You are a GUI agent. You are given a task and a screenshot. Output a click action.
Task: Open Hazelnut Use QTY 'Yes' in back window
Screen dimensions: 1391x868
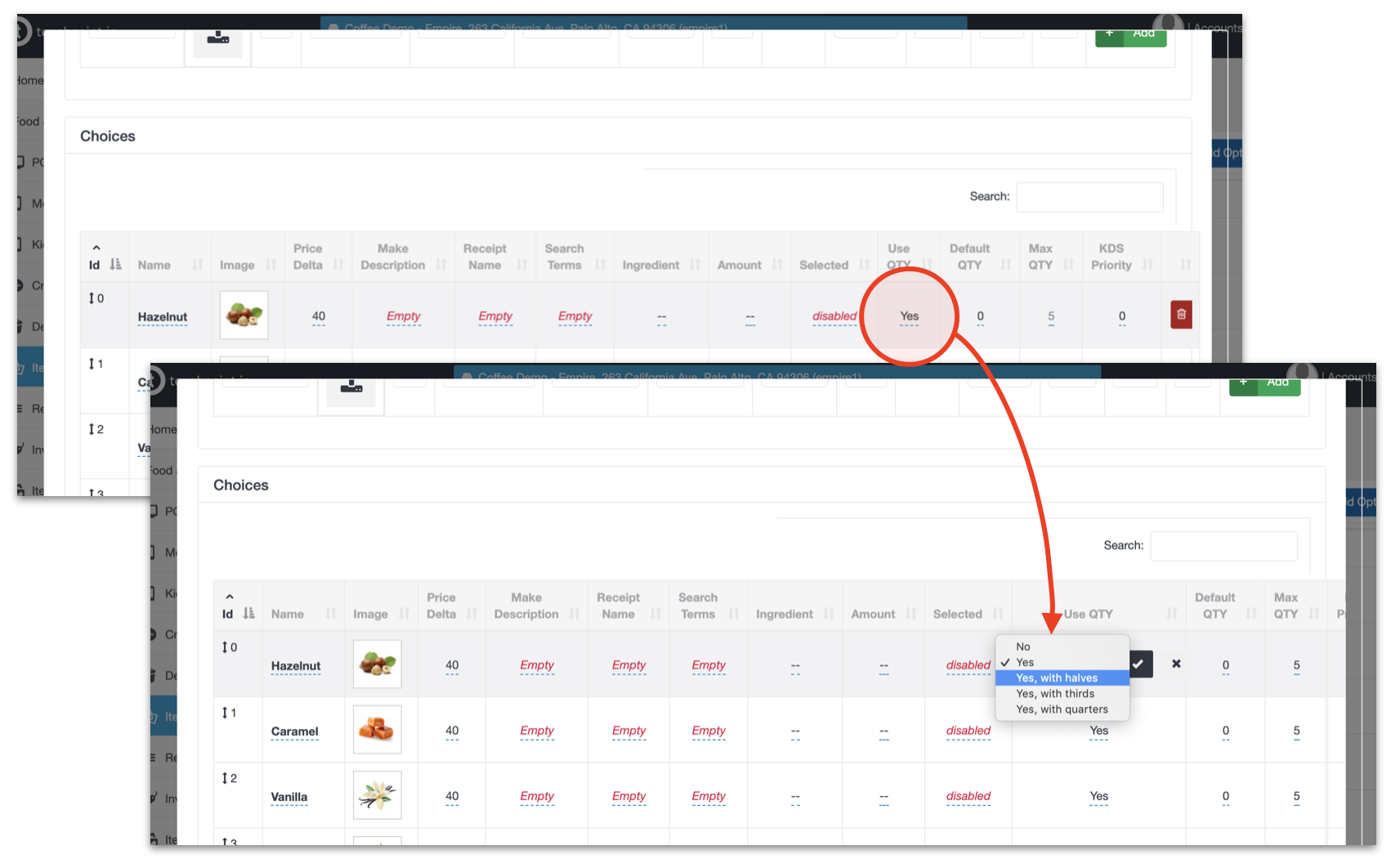909,316
